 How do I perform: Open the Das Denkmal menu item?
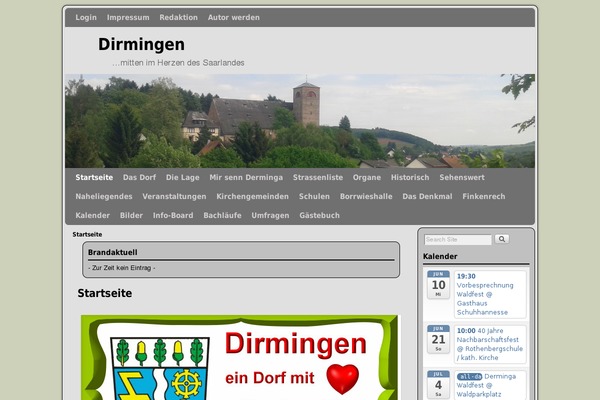(427, 196)
